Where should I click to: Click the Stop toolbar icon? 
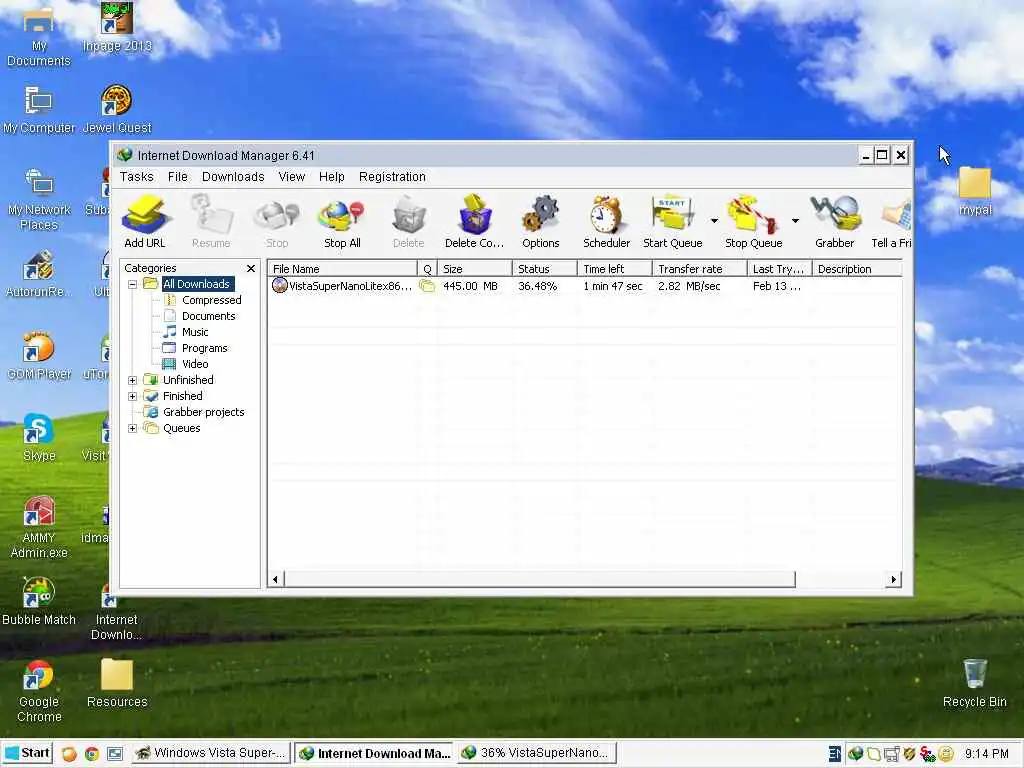click(277, 221)
